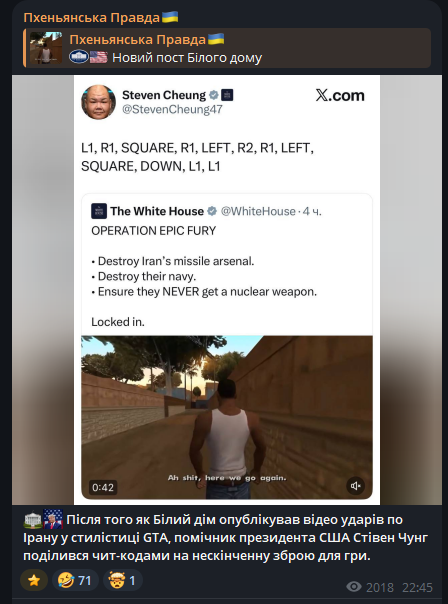Click the government affiliation badge beside Steven Cheung

[227, 95]
